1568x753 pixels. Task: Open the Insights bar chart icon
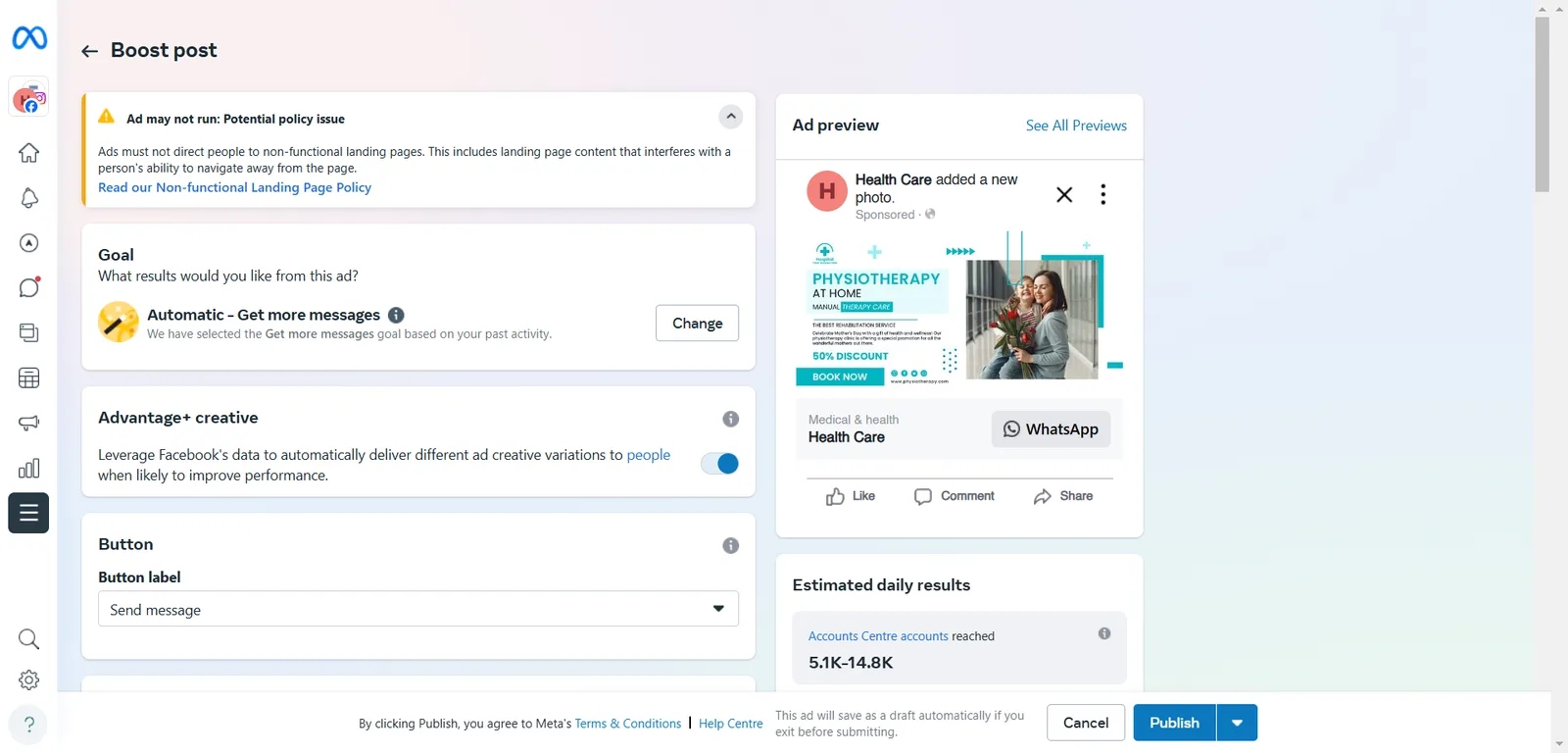coord(29,468)
